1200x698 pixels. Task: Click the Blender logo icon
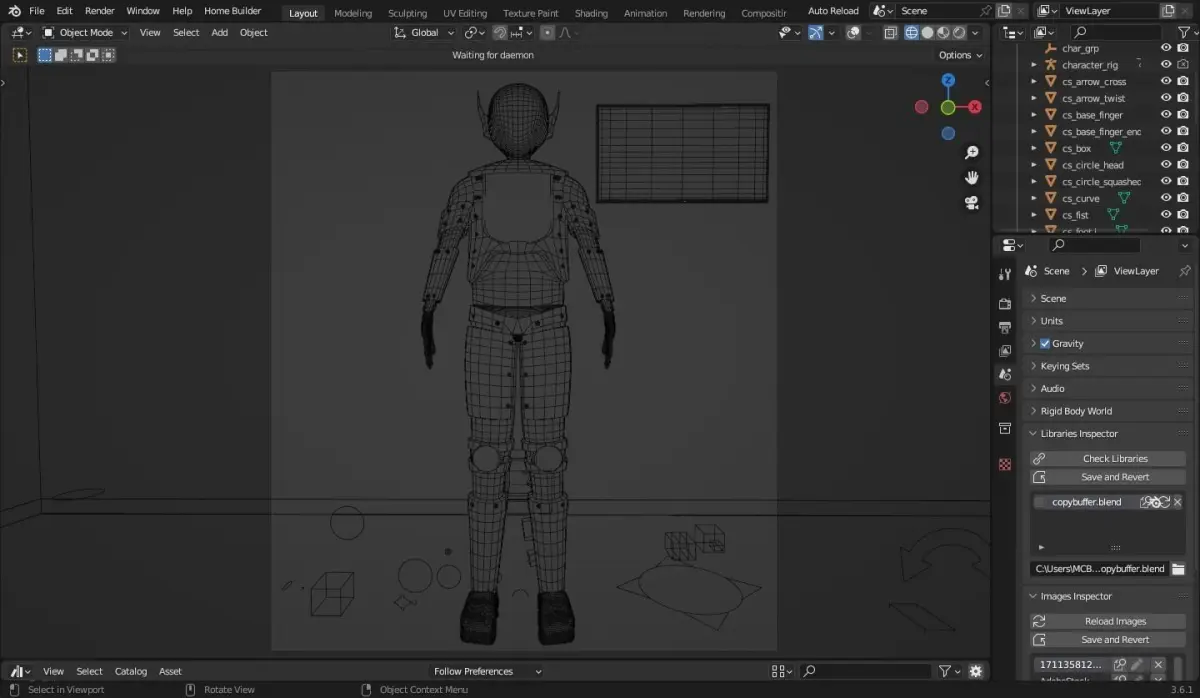pos(14,11)
